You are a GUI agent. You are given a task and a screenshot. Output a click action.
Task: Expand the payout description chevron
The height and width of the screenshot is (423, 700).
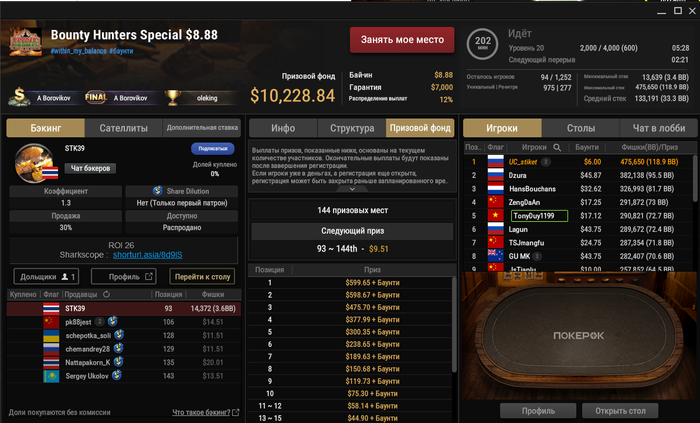352,189
